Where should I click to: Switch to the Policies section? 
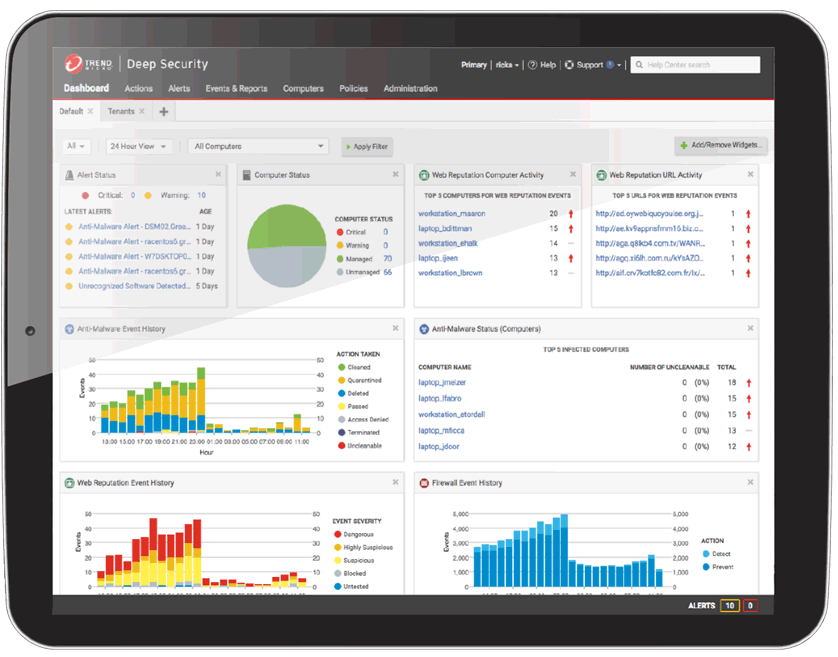353,89
